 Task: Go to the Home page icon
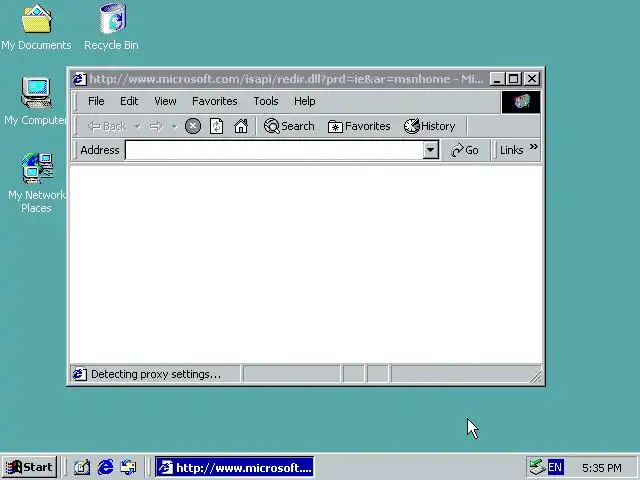click(241, 126)
